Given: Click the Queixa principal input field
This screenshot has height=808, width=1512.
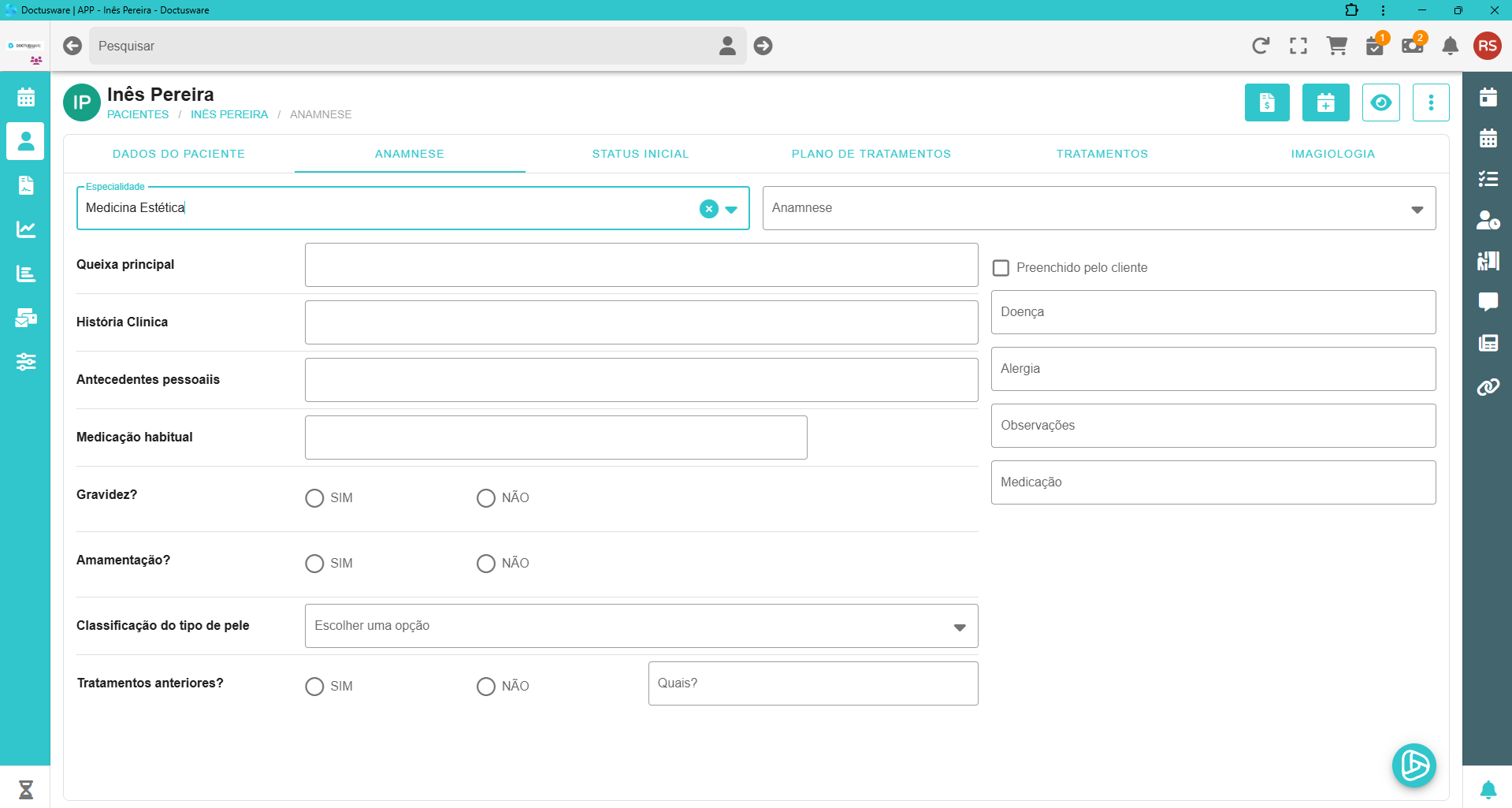Looking at the screenshot, I should [x=641, y=265].
